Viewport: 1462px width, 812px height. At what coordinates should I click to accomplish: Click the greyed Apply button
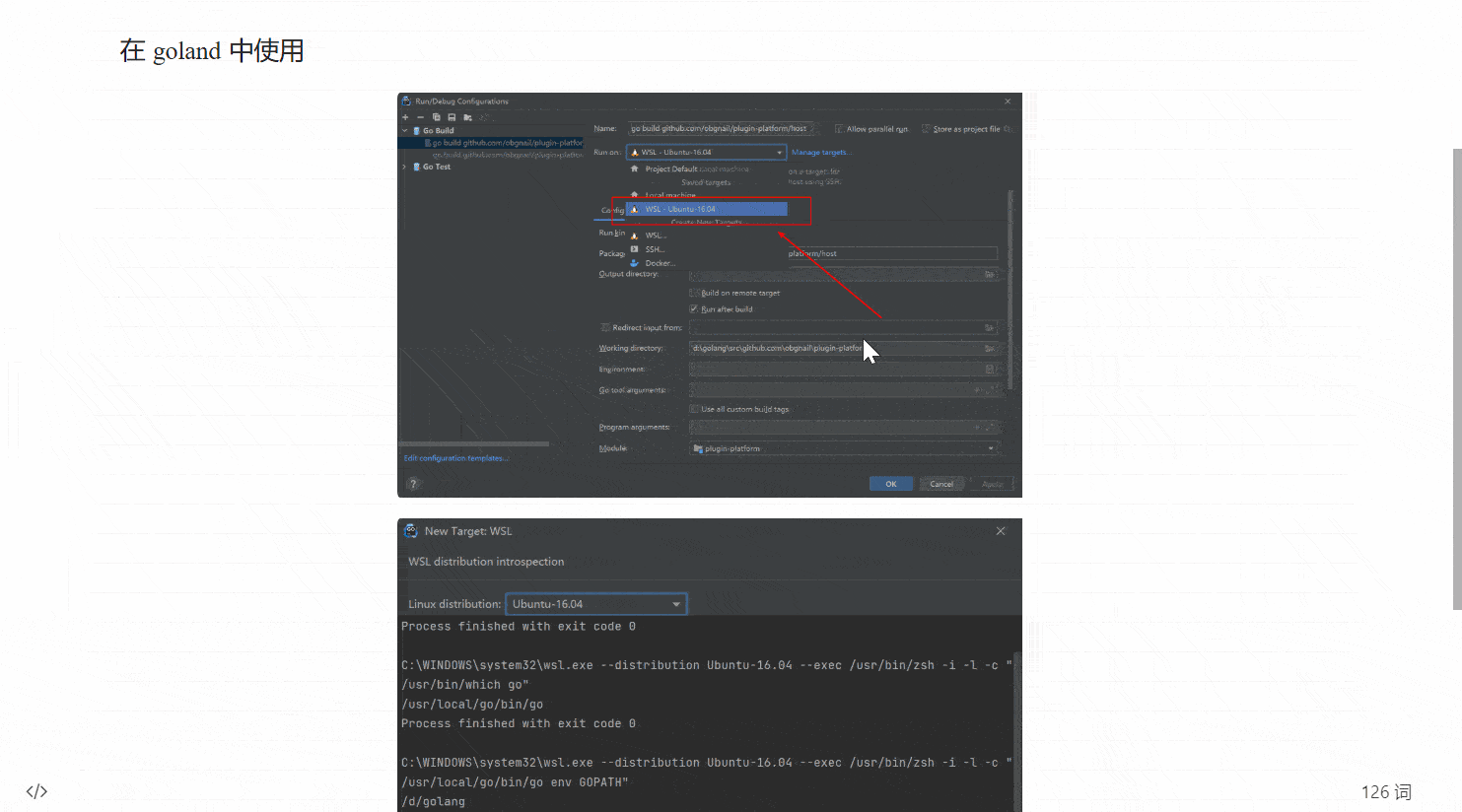tap(992, 483)
